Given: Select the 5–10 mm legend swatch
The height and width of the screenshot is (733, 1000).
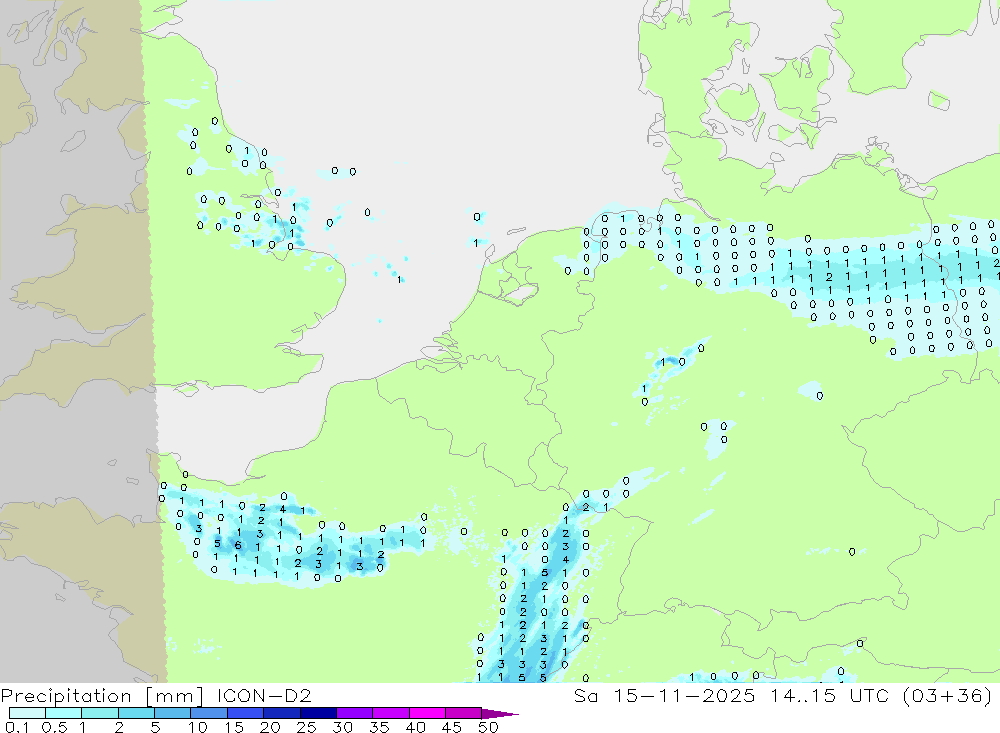Looking at the screenshot, I should point(172,713).
